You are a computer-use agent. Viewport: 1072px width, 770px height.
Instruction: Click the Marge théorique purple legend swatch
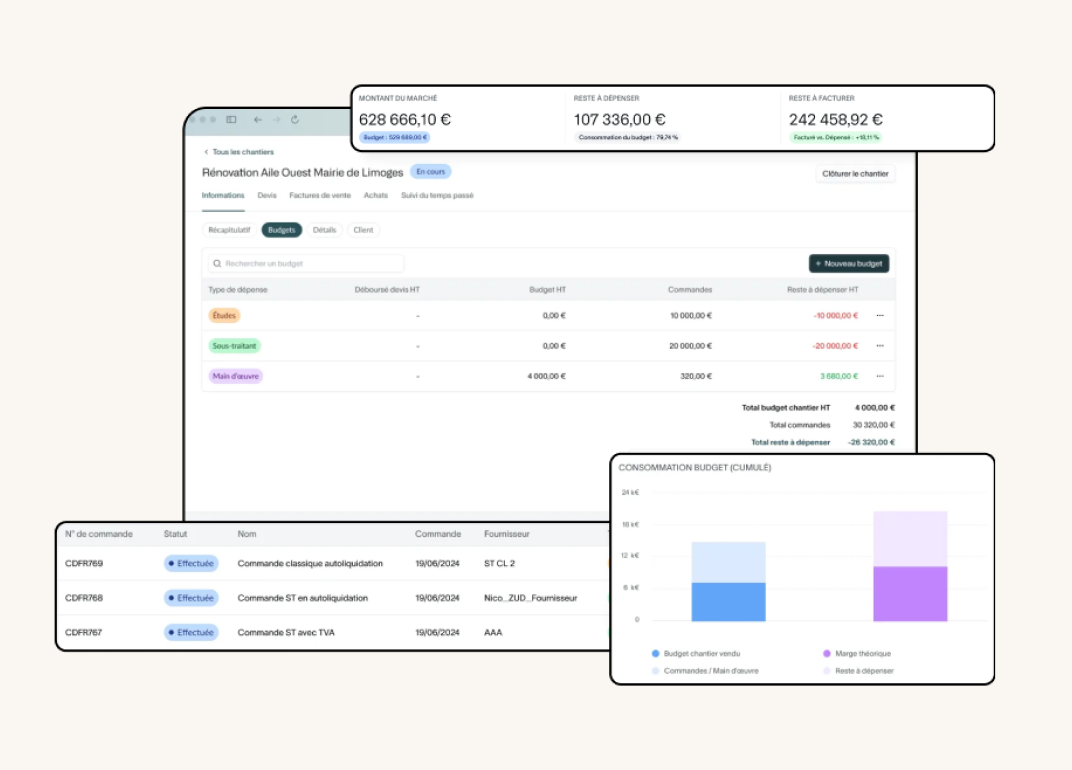pos(827,653)
